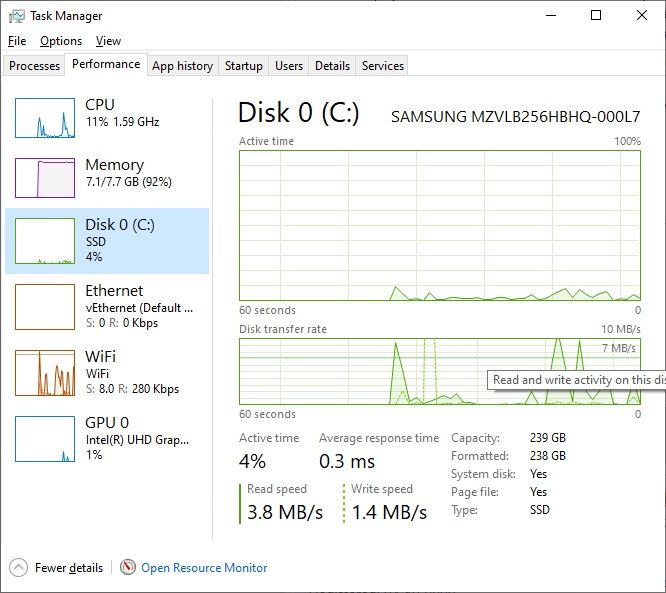
Task: Click the Disk Active time graph
Action: pos(440,225)
